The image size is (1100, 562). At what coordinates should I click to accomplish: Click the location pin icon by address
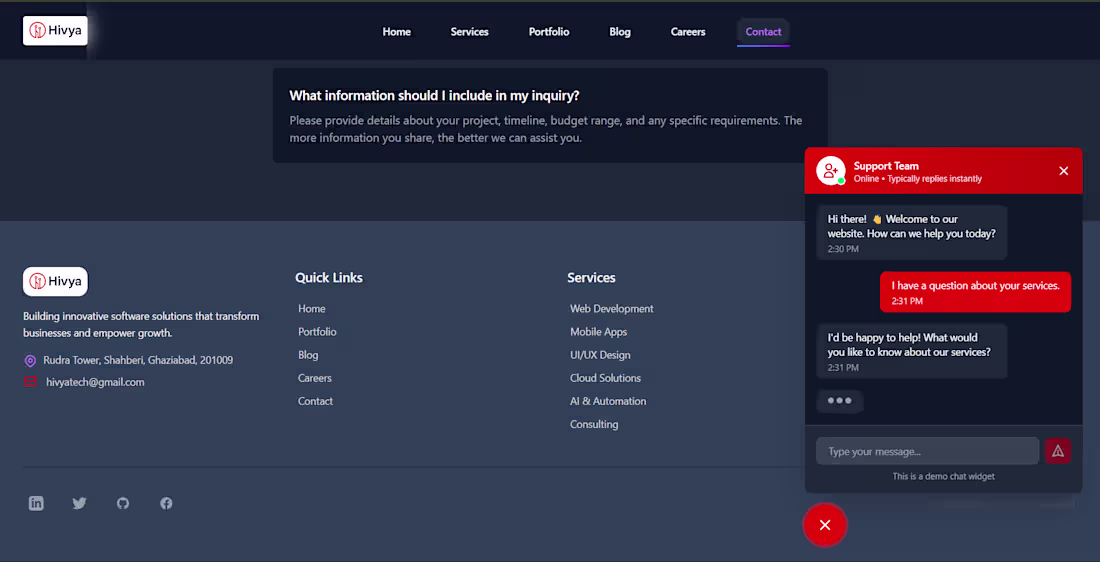click(x=30, y=361)
